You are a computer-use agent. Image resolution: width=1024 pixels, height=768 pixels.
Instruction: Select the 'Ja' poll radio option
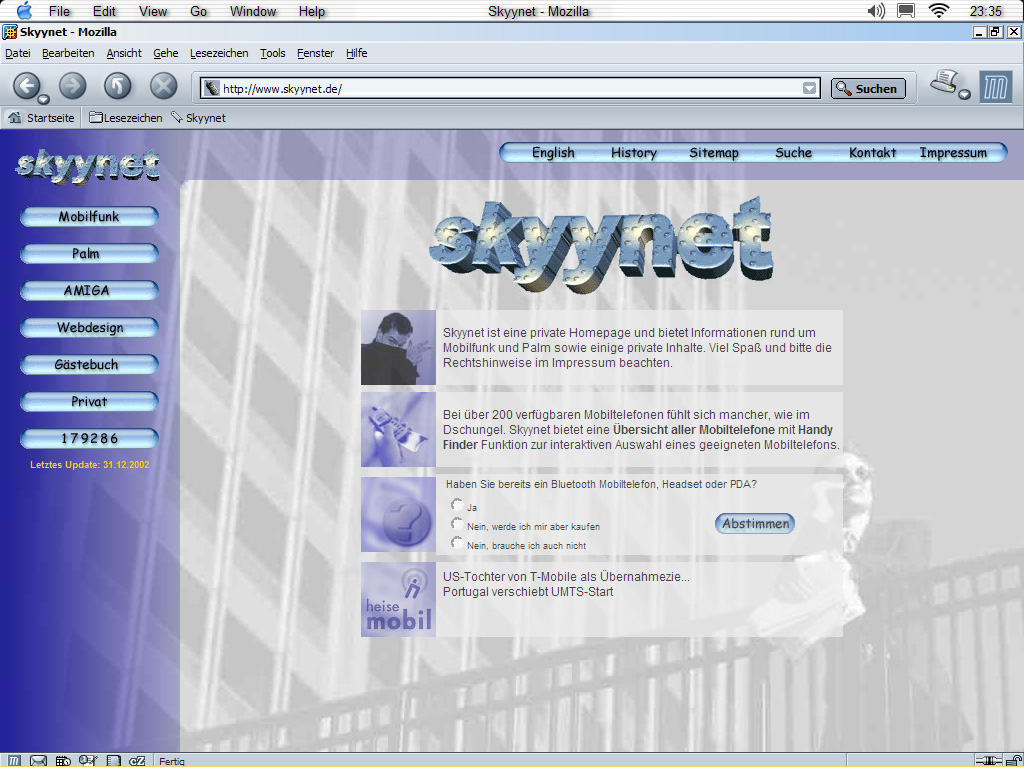(457, 505)
